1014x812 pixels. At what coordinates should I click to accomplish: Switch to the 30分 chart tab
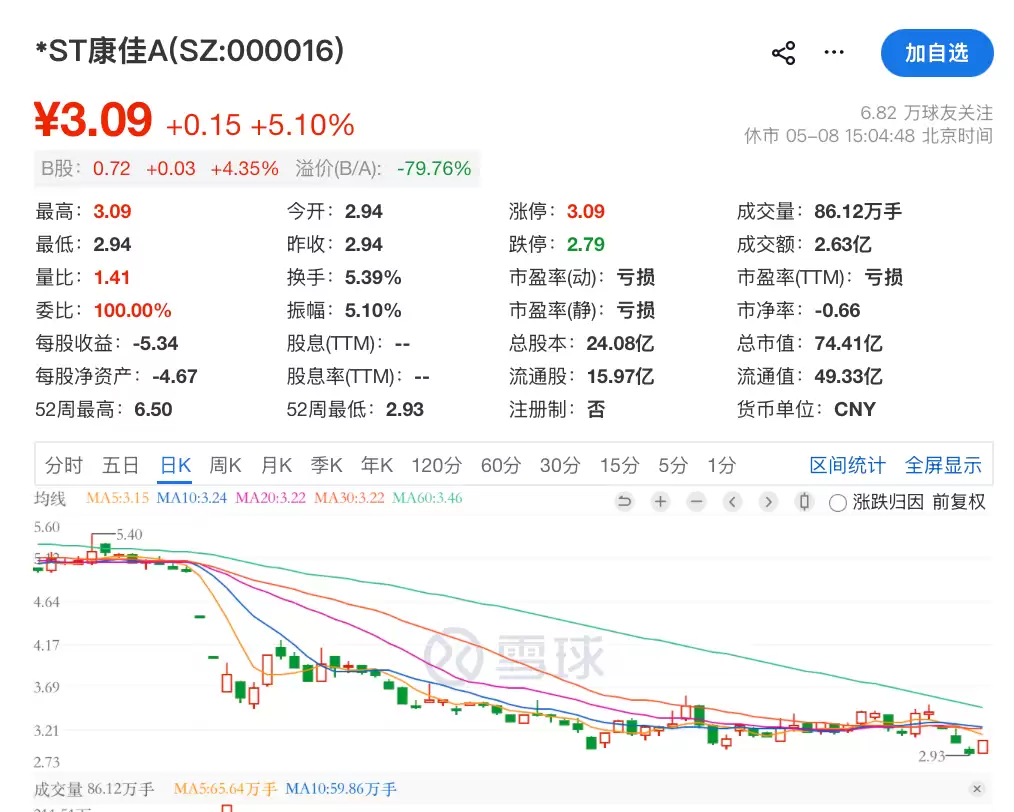(x=560, y=465)
